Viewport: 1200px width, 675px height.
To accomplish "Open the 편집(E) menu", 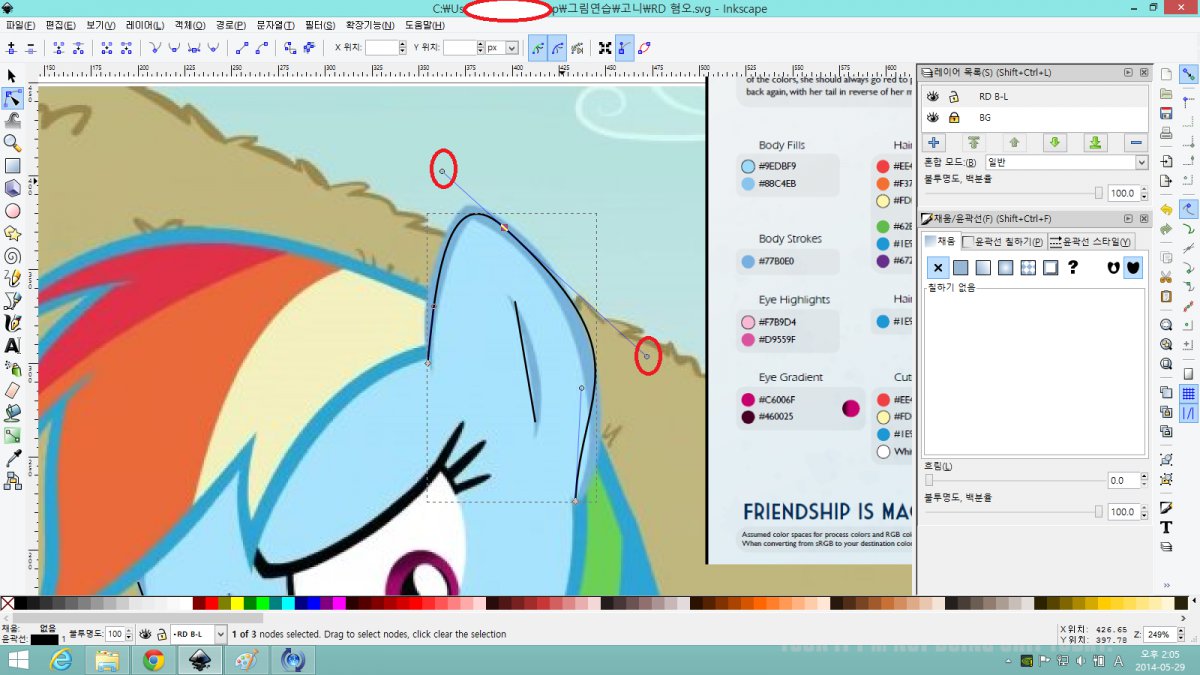I will [x=61, y=25].
